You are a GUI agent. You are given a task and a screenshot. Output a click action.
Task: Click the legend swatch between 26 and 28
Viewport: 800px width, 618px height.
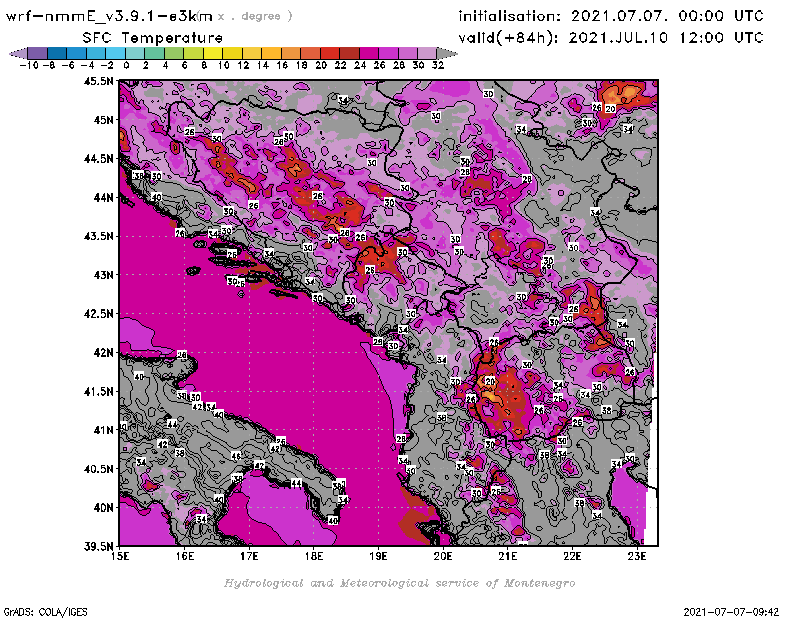[388, 53]
